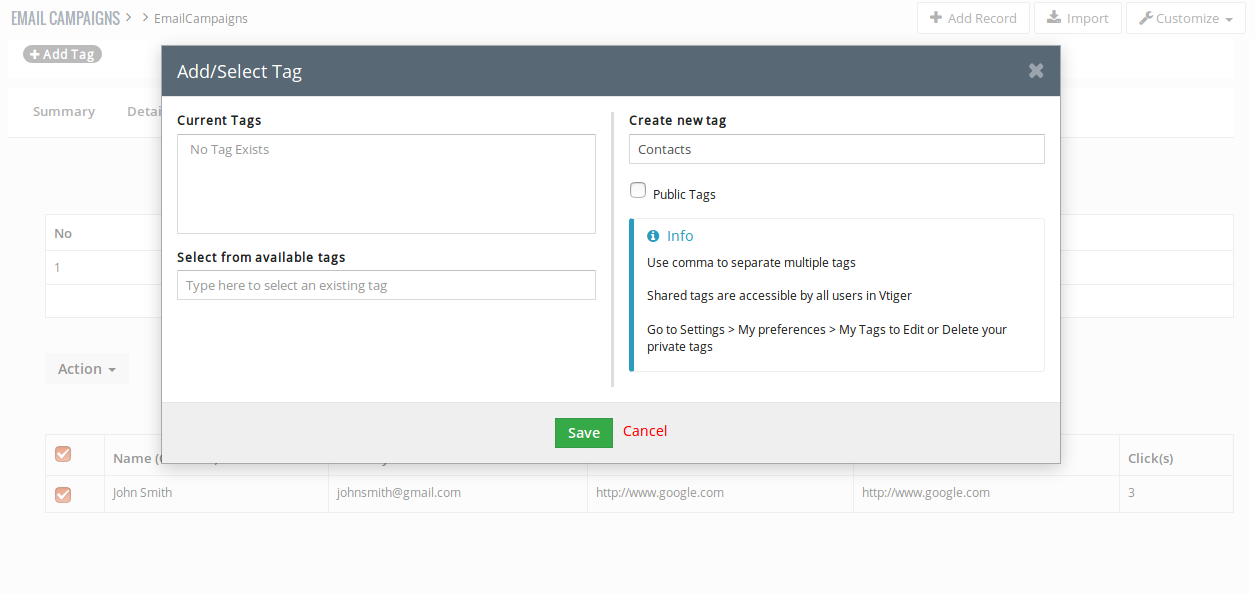Open record number 1 link

coord(58,267)
